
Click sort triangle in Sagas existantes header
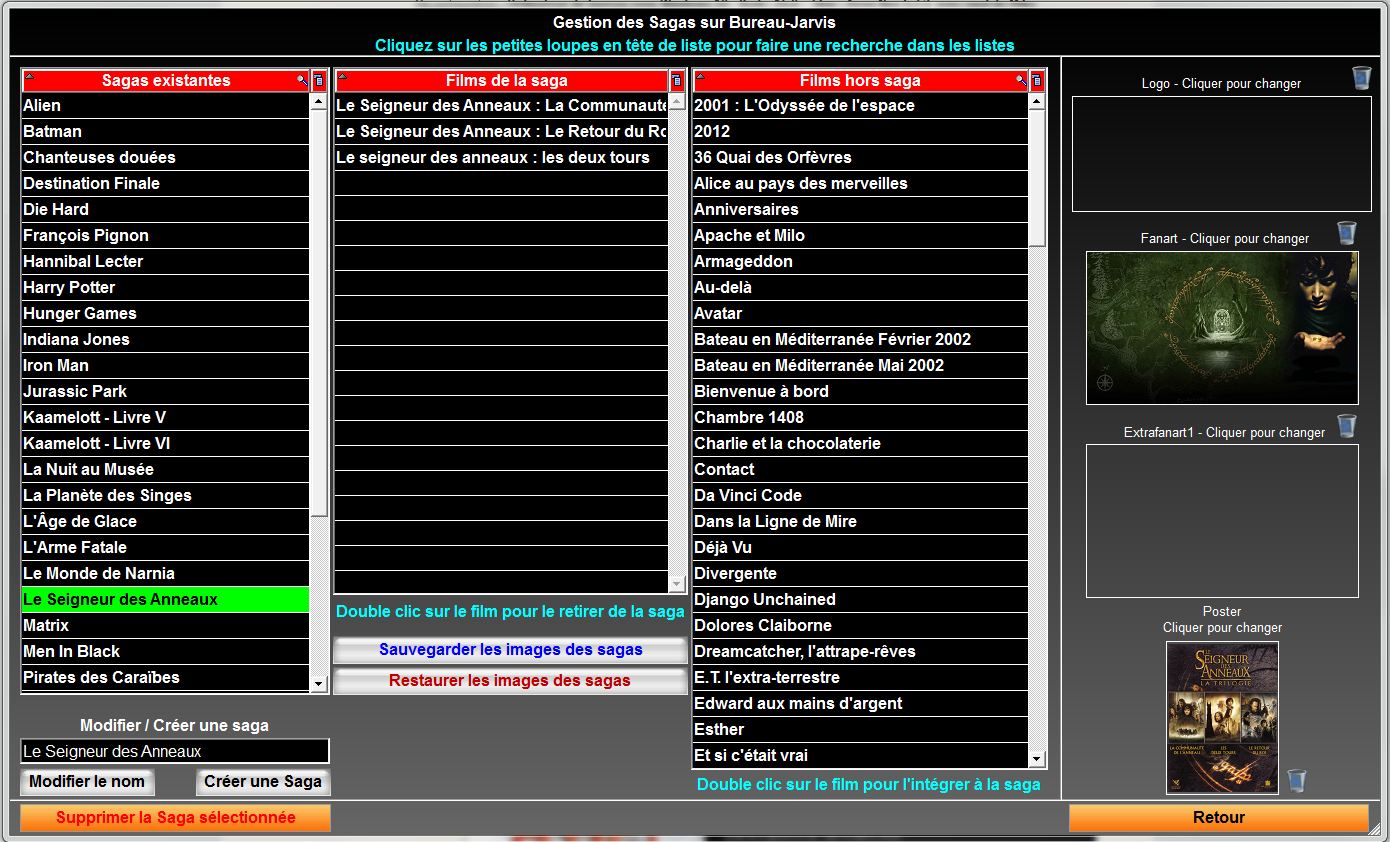coord(29,77)
